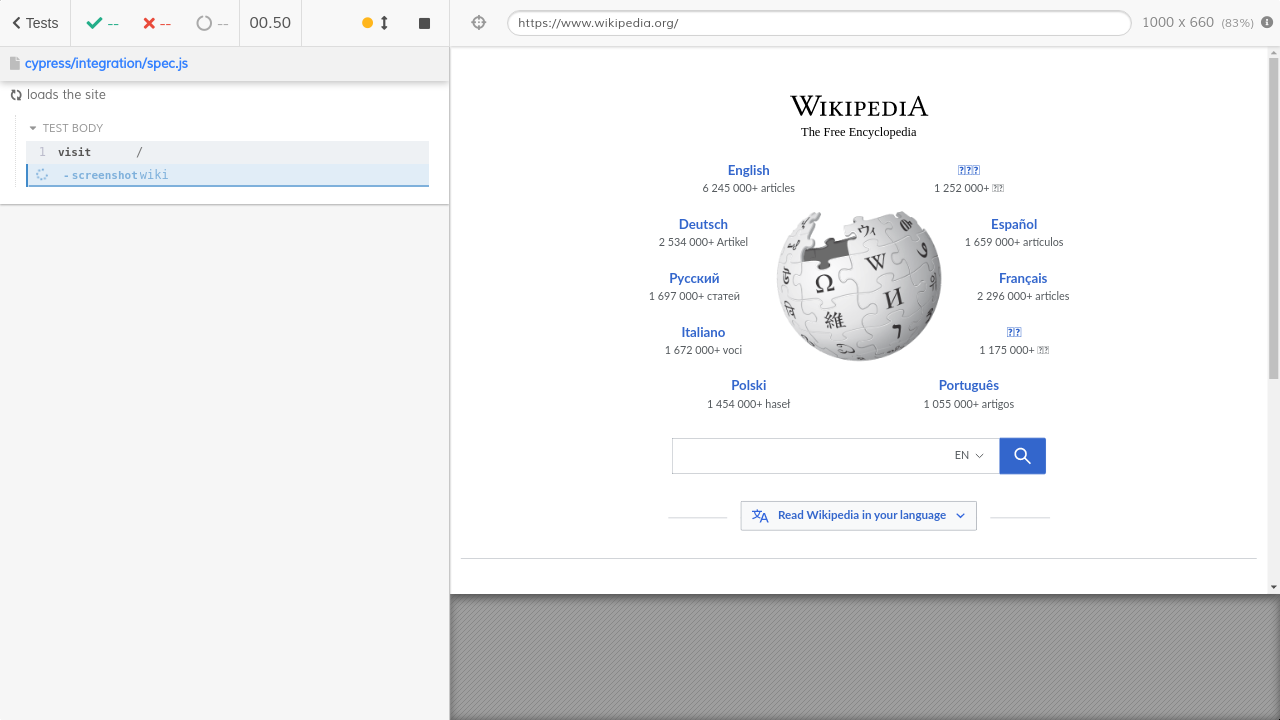
Task: Go back to the Tests list
Action: [35, 23]
